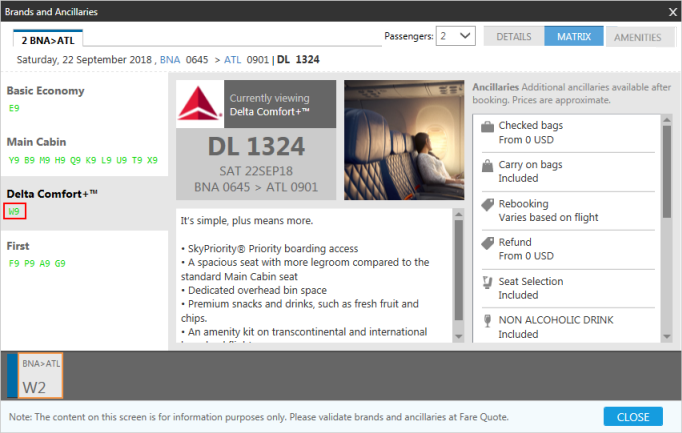The height and width of the screenshot is (433, 682).
Task: Close the dialog with the title bar X
Action: point(672,11)
